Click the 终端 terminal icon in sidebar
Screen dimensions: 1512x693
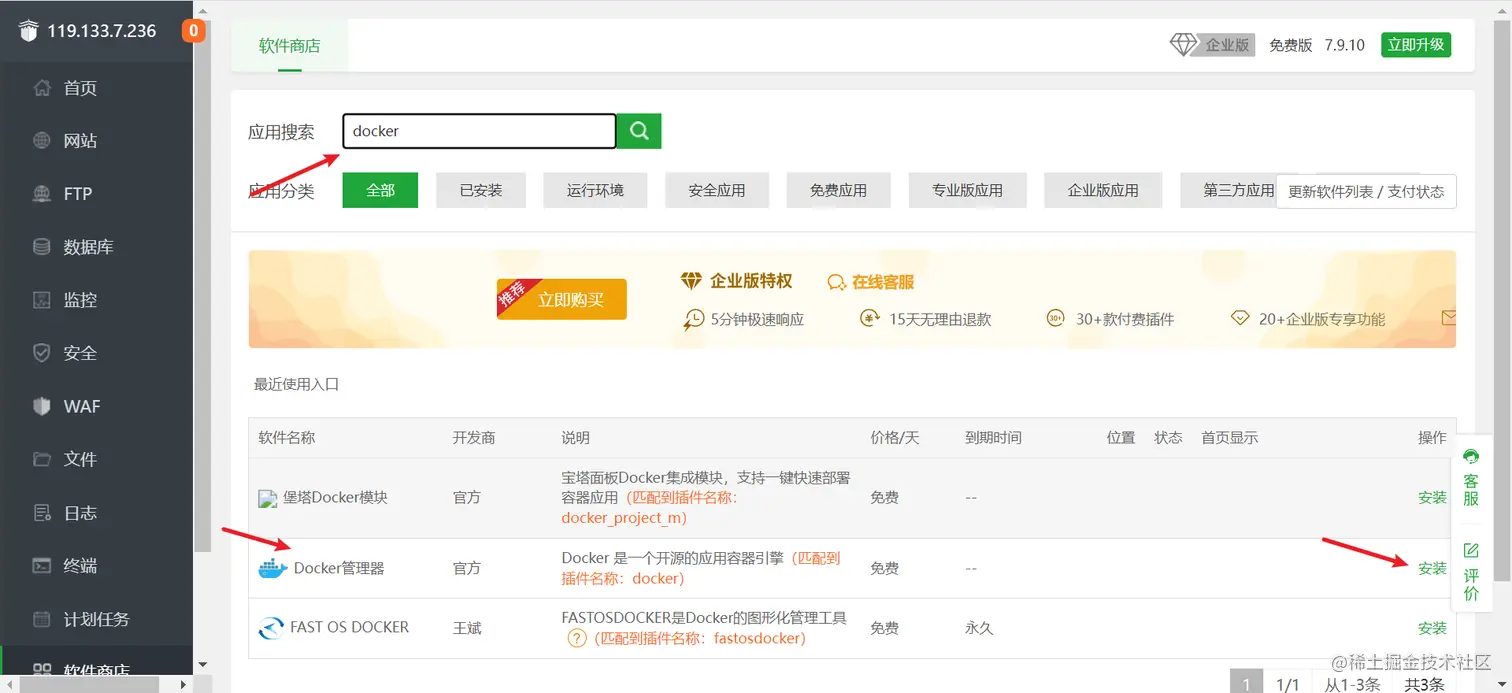(42, 566)
